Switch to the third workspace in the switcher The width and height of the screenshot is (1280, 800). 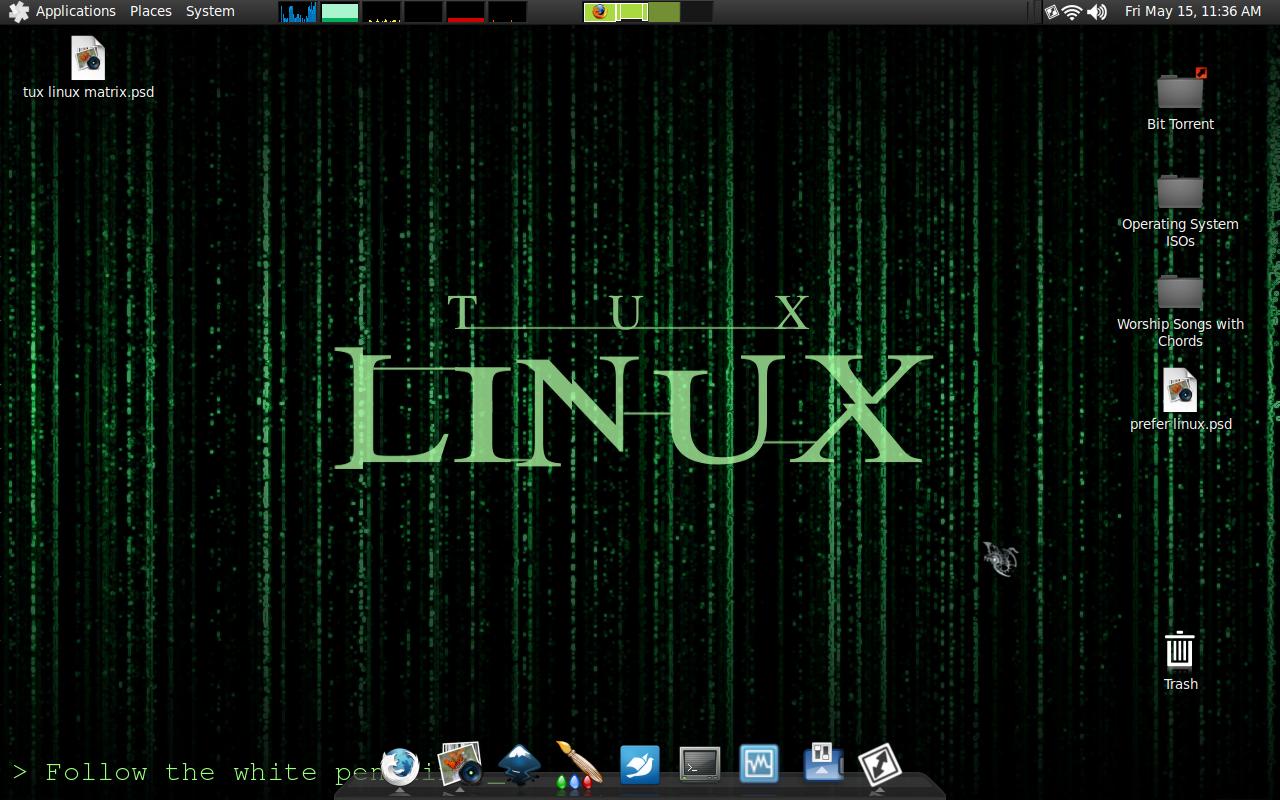(x=664, y=12)
